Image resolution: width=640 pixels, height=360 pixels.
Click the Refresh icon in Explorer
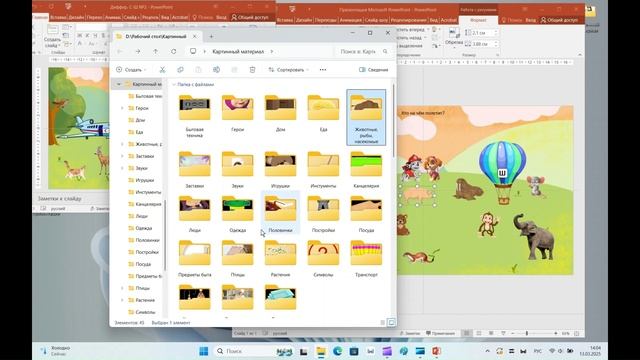point(173,51)
